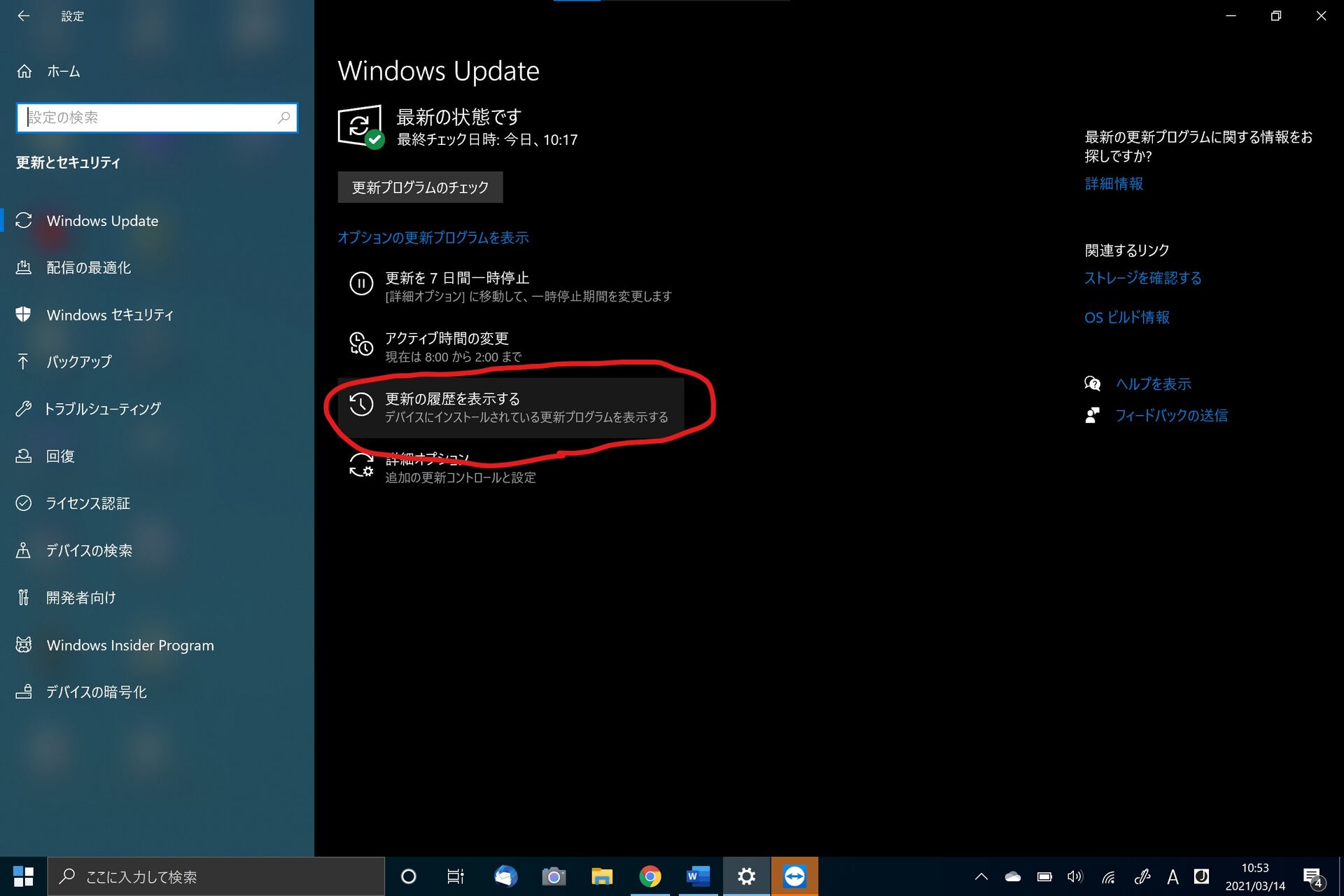This screenshot has height=896, width=1344.
Task: Click オプションの更新プログラムを表示 link
Action: [x=433, y=238]
